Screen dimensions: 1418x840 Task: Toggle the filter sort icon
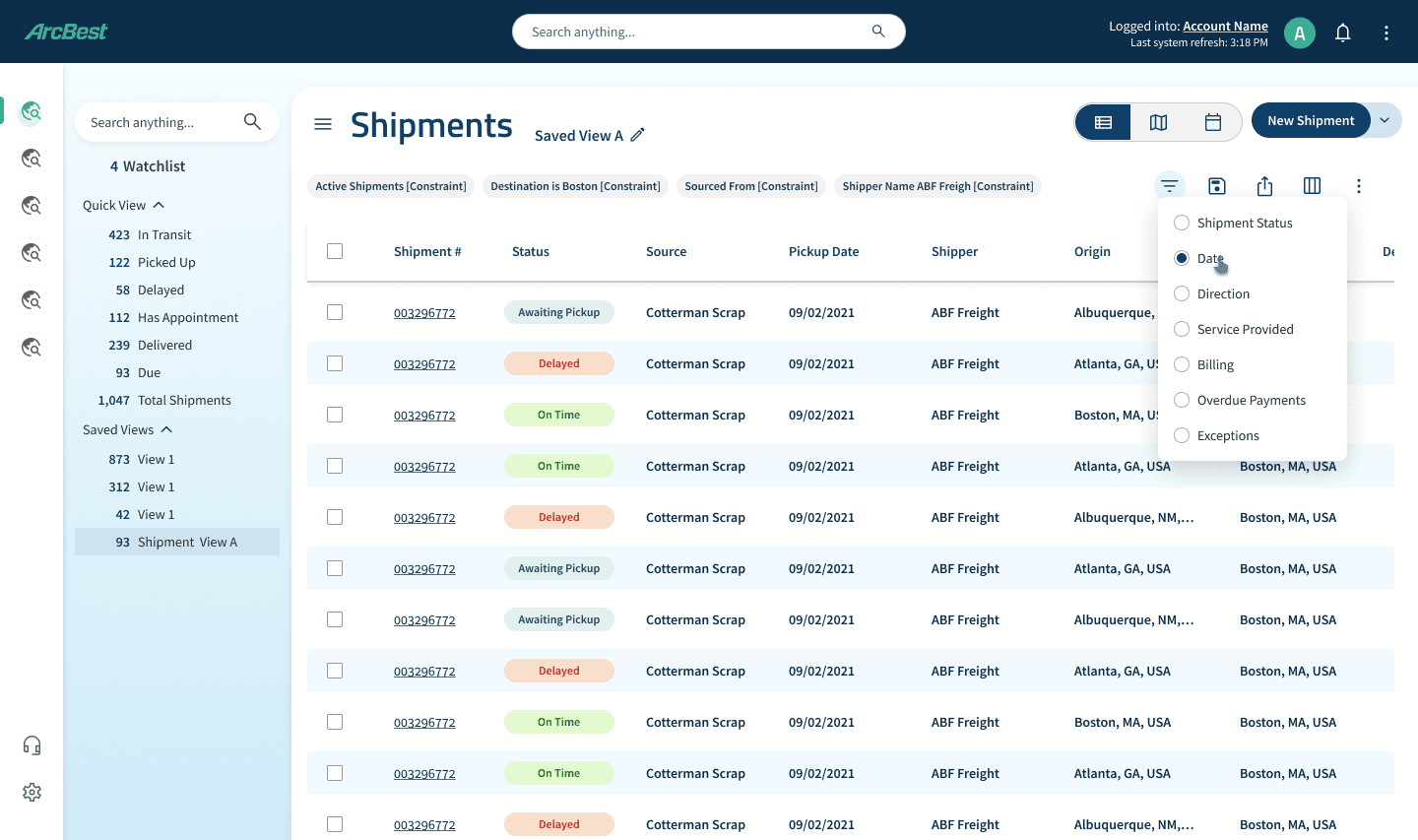[1169, 185]
